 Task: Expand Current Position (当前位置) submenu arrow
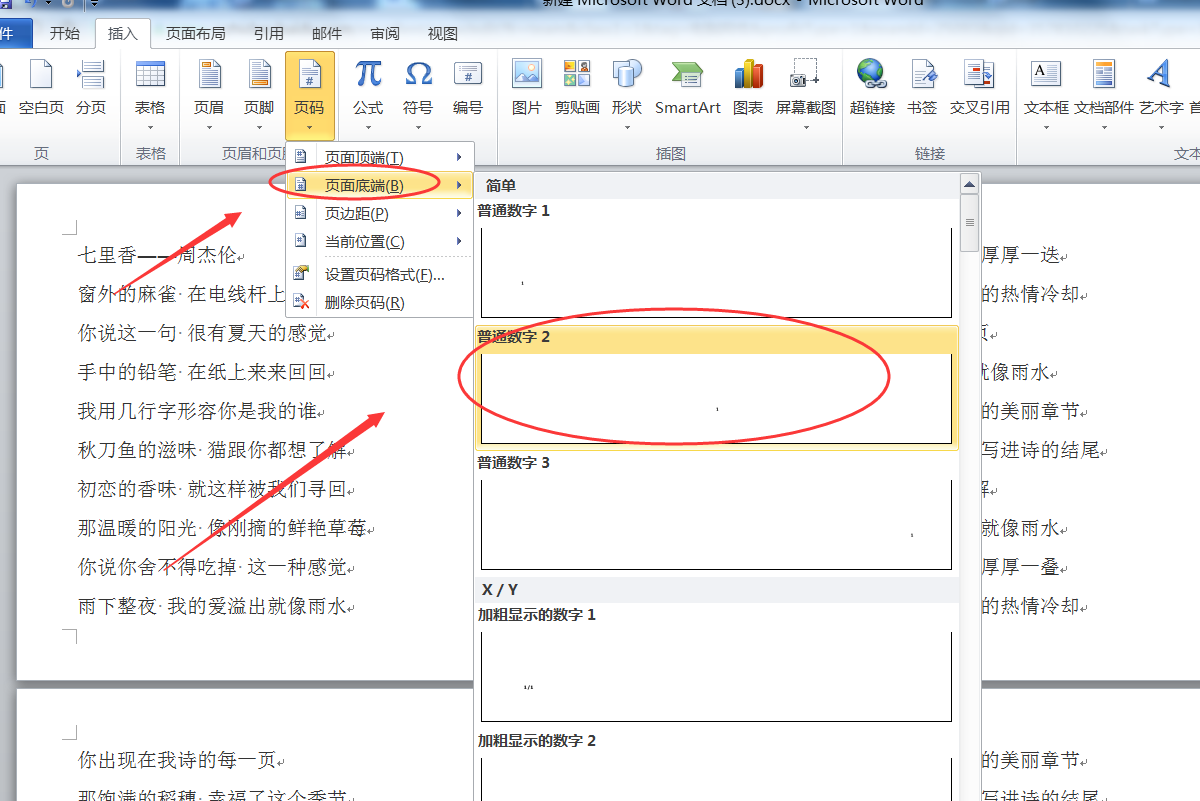pos(459,241)
